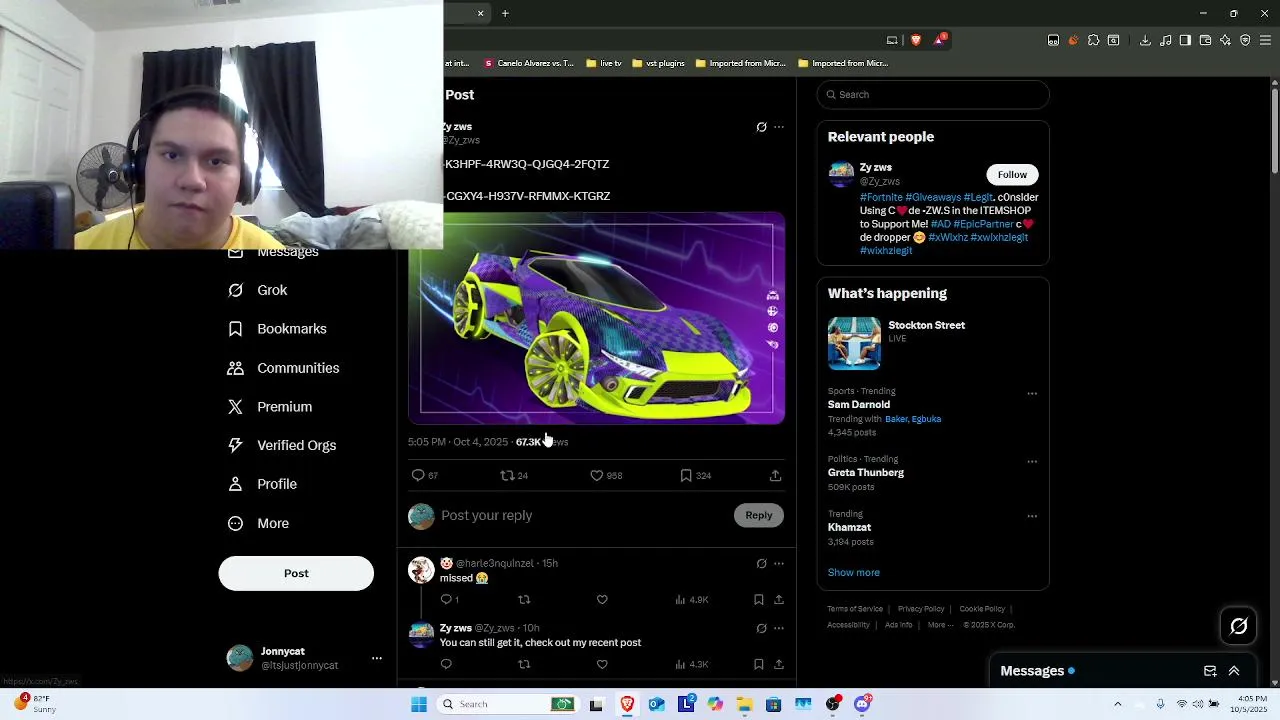Repost the Zy zws post
1280x720 pixels.
pos(507,476)
